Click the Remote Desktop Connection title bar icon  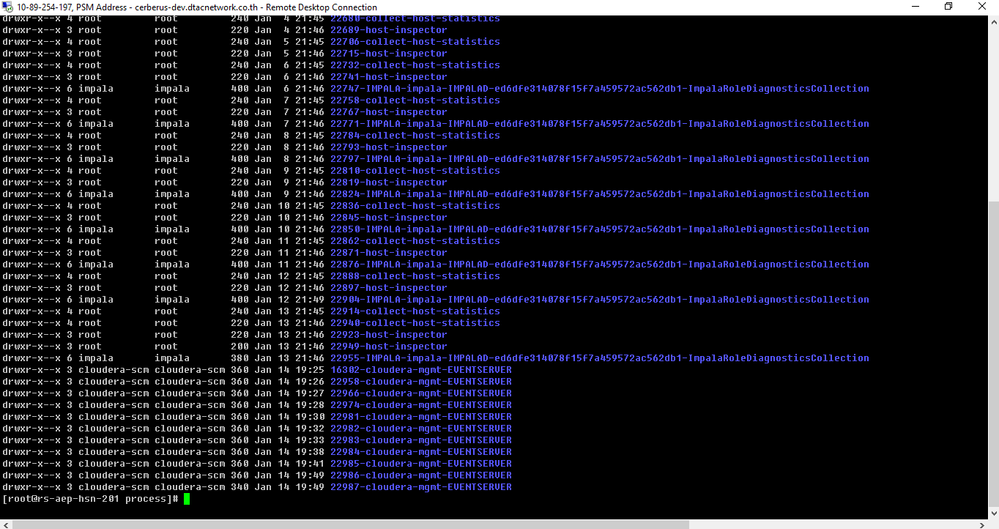(x=8, y=7)
